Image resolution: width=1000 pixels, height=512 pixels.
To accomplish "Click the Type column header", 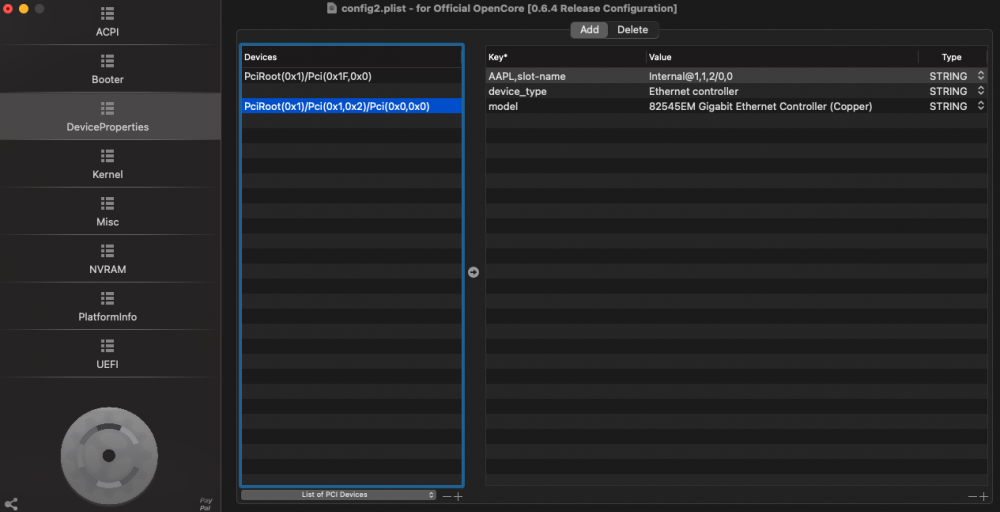I will pos(952,57).
